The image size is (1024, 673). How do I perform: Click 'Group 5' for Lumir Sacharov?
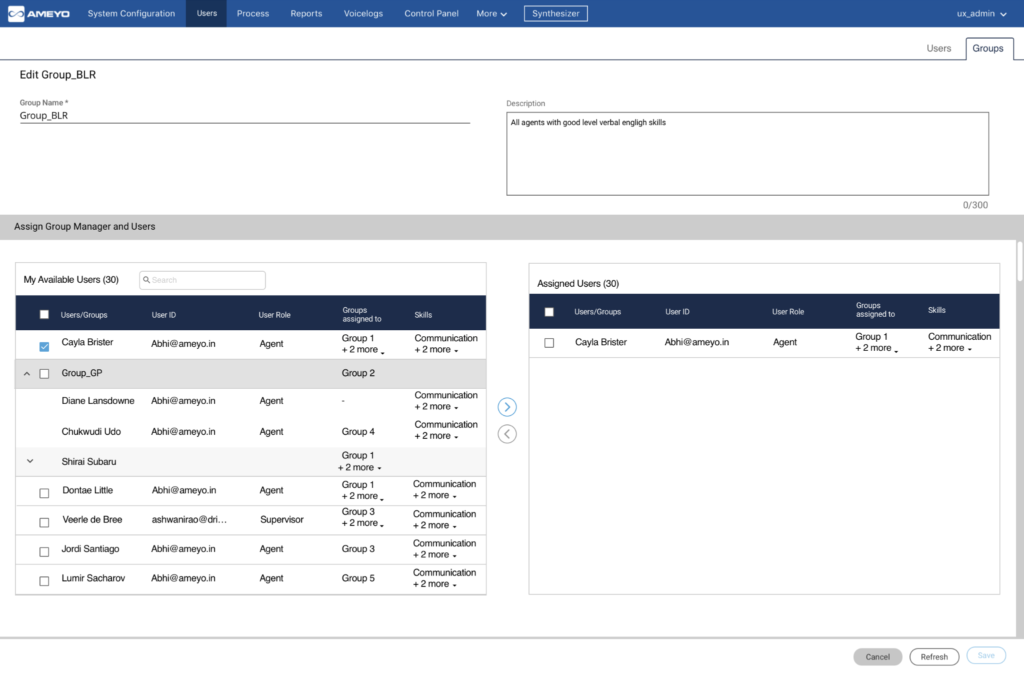358,578
